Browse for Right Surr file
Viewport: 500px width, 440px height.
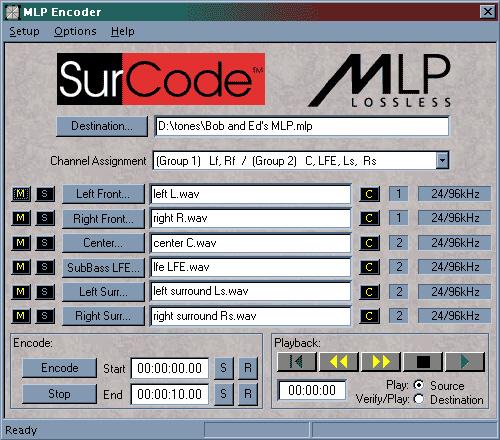(x=103, y=316)
